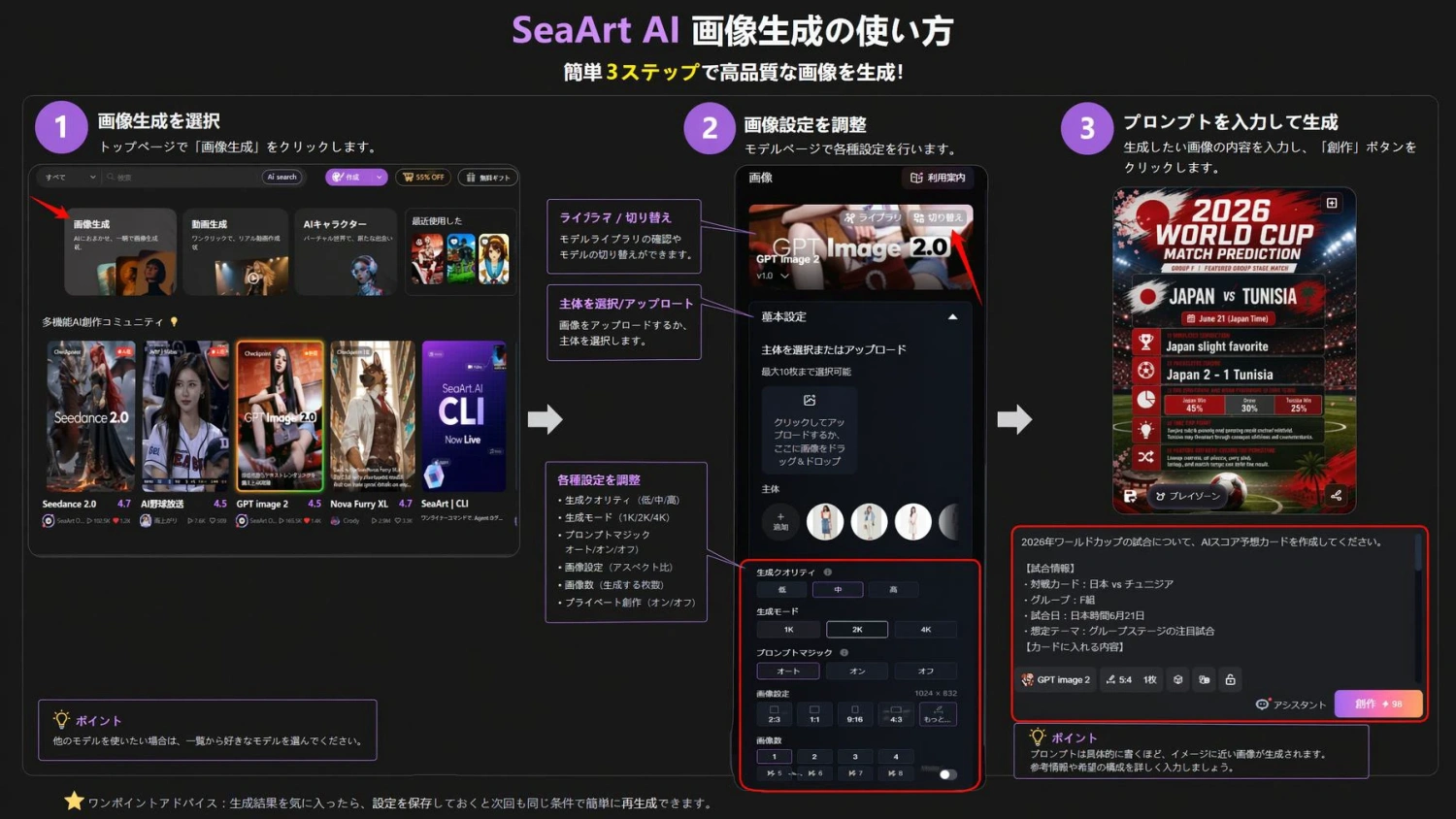The image size is (1456, 819).
Task: Set image count to 3
Action: 855,756
